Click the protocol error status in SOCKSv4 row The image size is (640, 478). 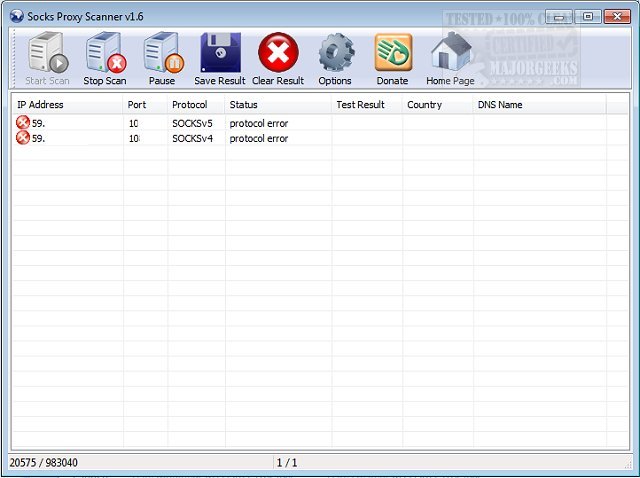[x=259, y=138]
